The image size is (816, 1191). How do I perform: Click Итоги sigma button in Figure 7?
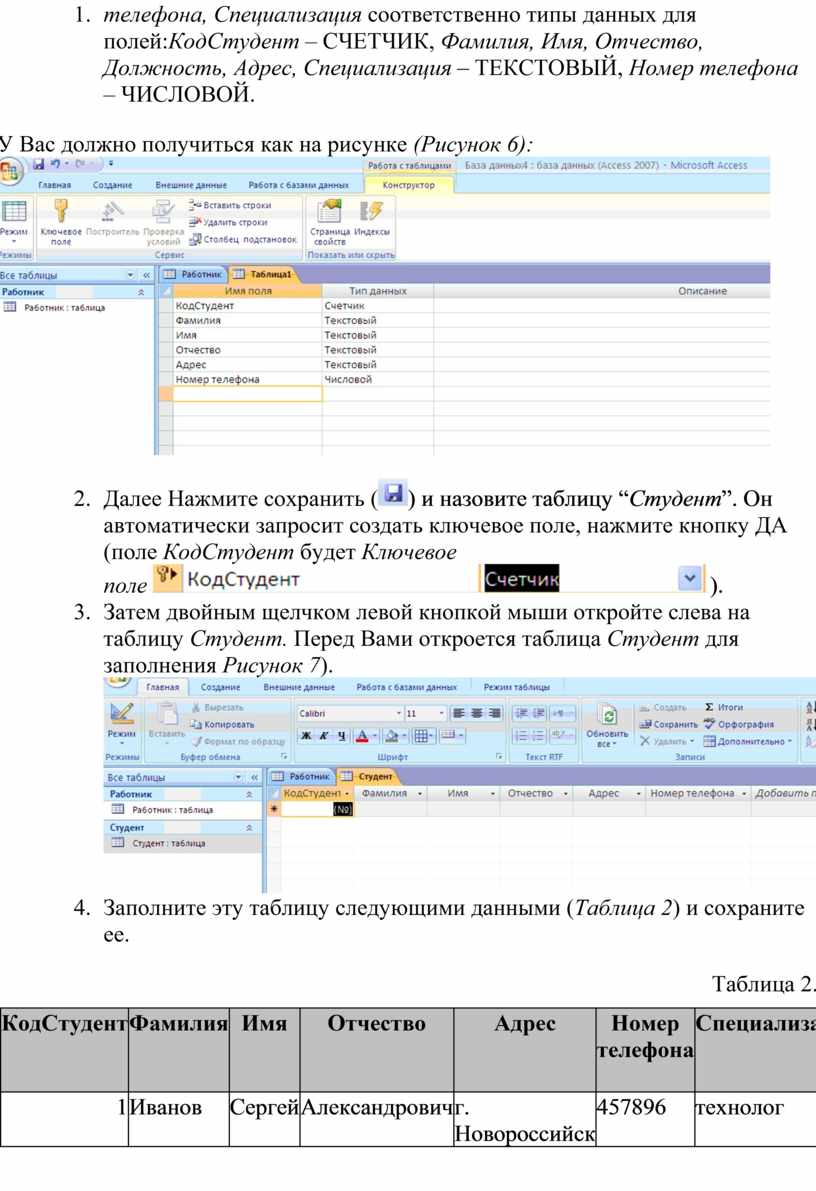pos(724,707)
